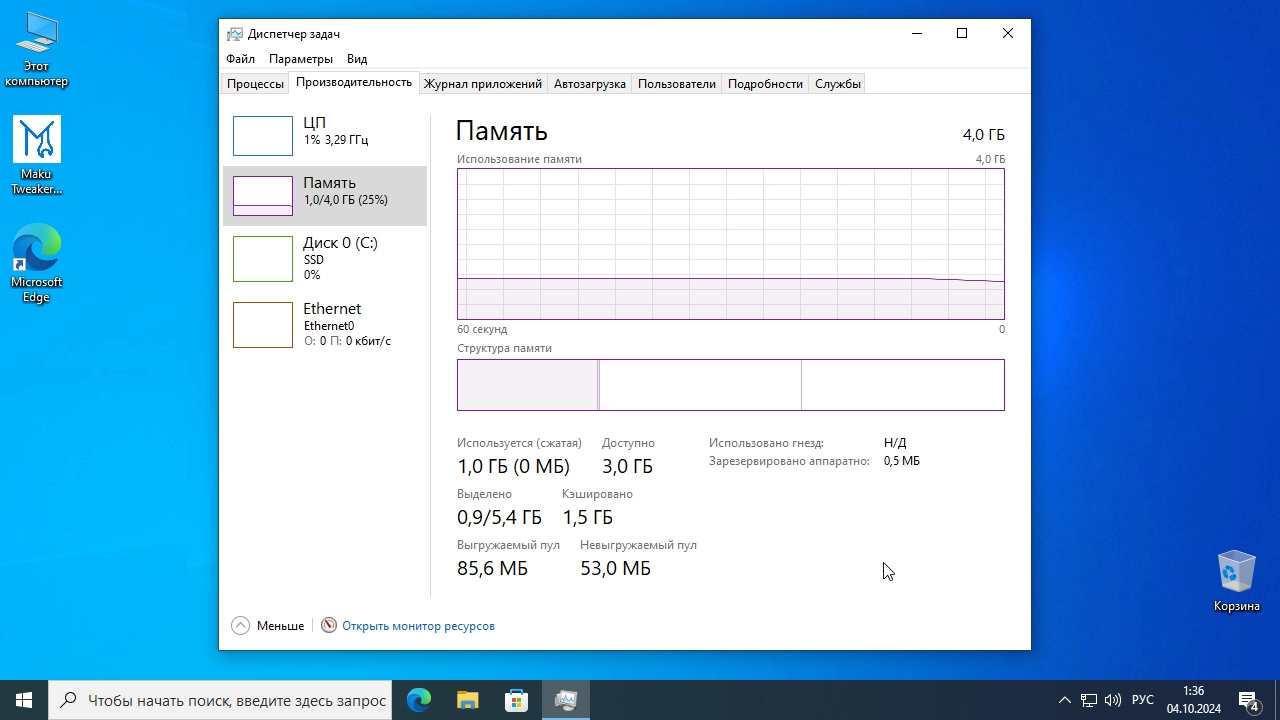Image resolution: width=1280 pixels, height=720 pixels.
Task: Click the memory mini graph thumbnail
Action: (x=263, y=196)
